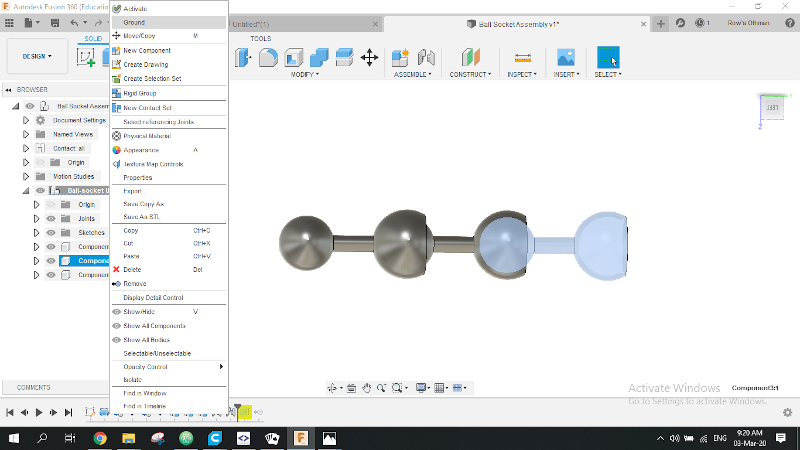
Task: Click the blue Select tool icon
Action: point(608,57)
